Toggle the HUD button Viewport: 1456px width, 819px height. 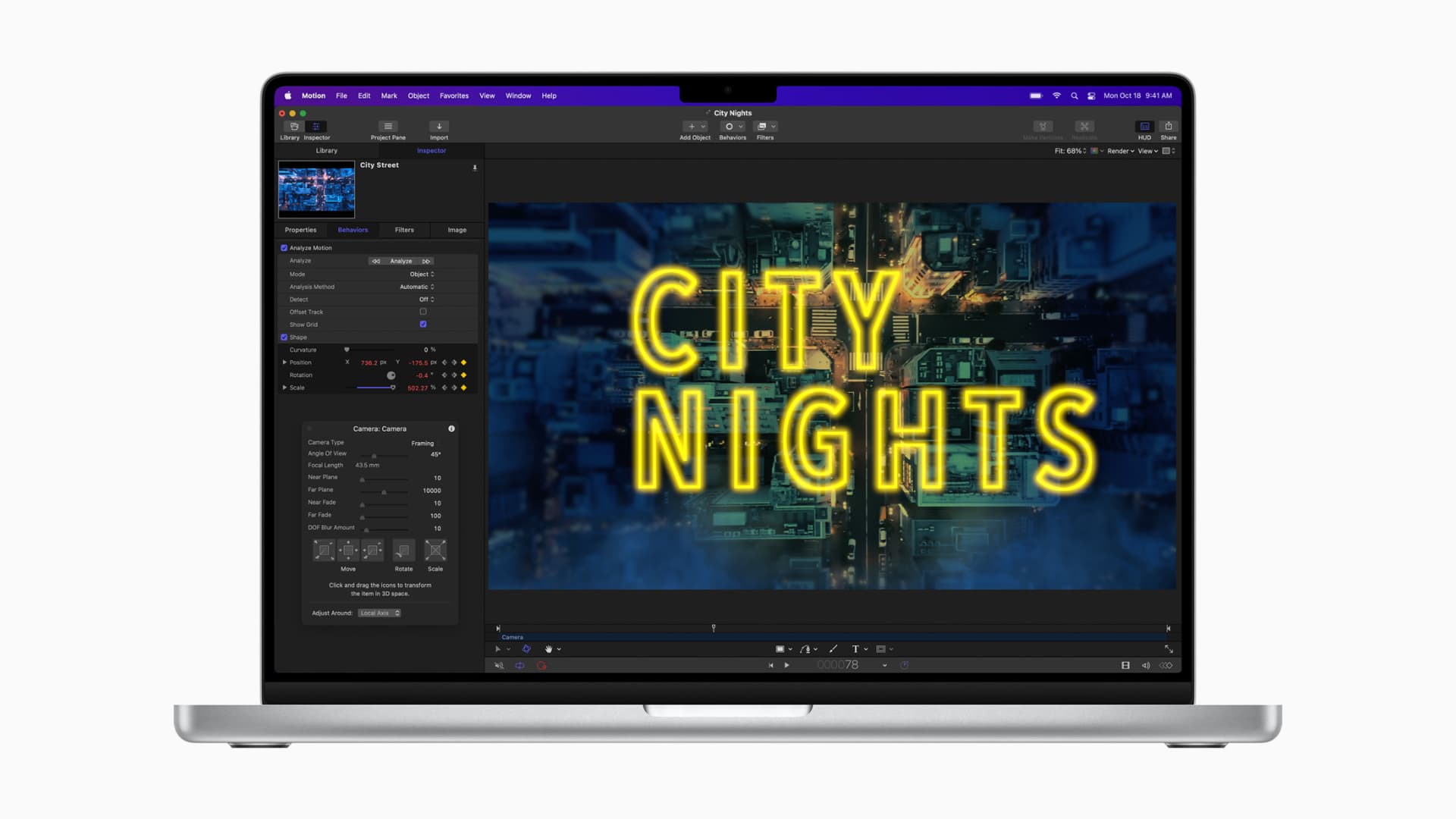[1144, 127]
